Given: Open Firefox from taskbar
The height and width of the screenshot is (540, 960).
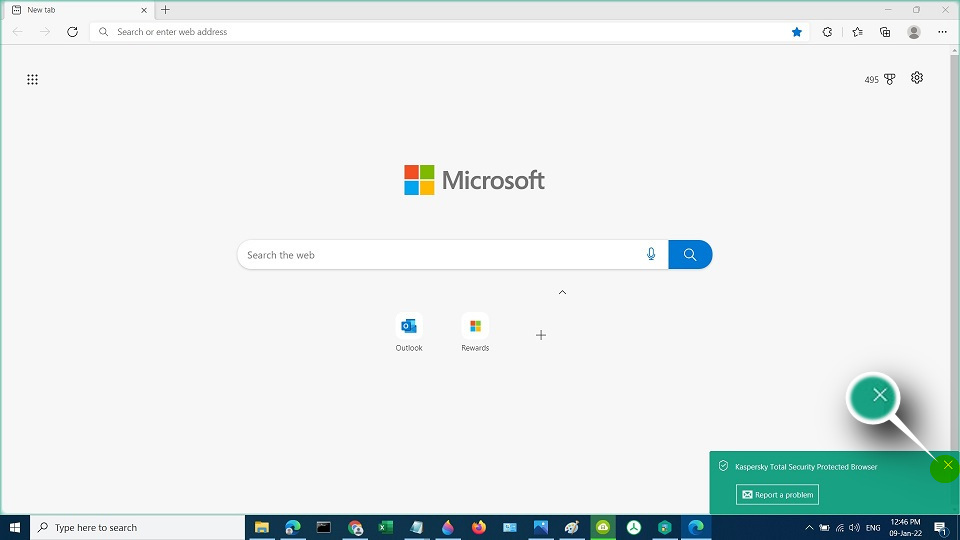Looking at the screenshot, I should coord(479,527).
